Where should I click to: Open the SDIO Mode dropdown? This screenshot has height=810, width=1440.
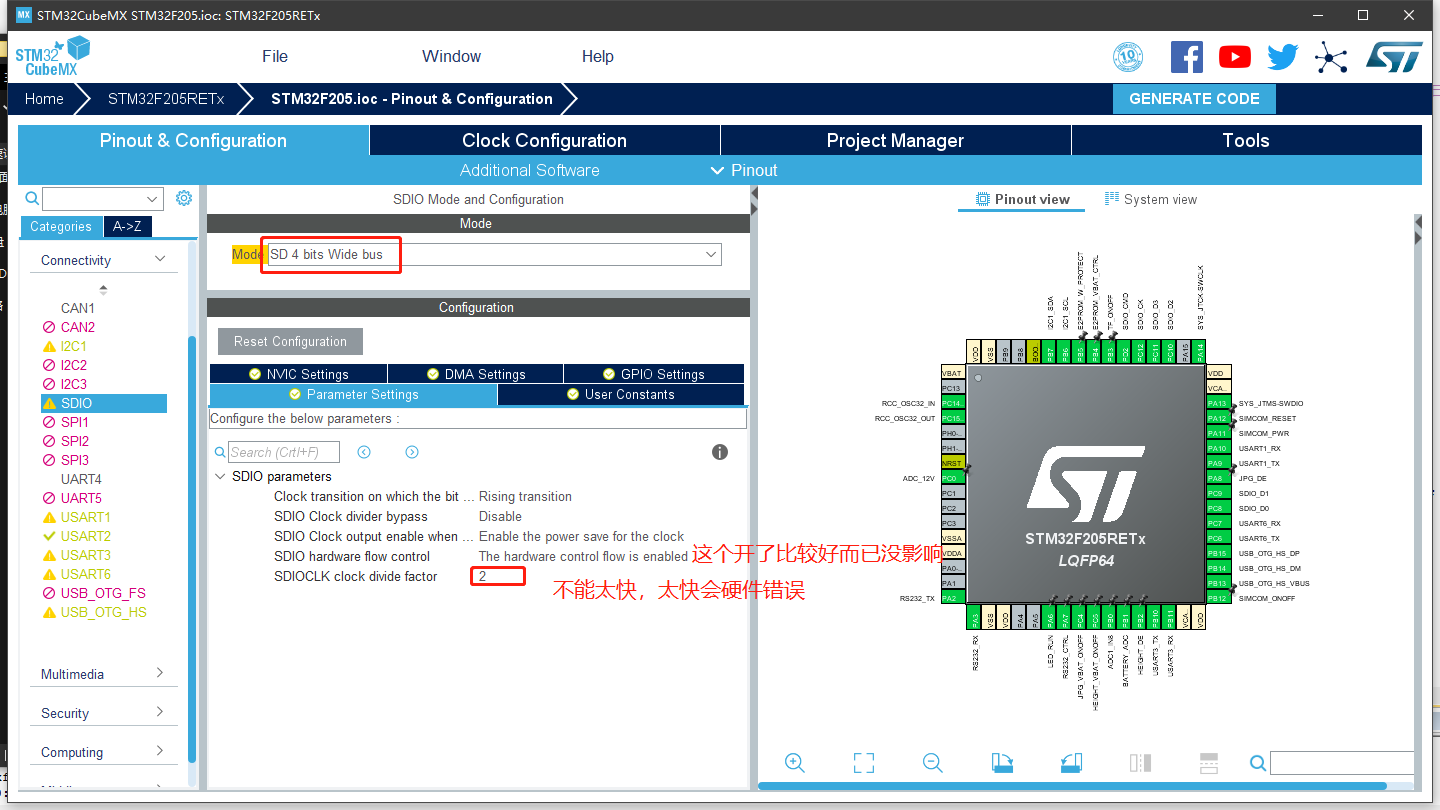tap(709, 254)
